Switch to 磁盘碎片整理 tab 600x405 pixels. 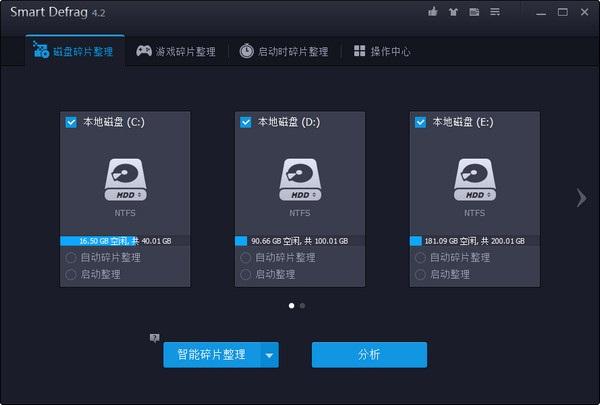75,51
